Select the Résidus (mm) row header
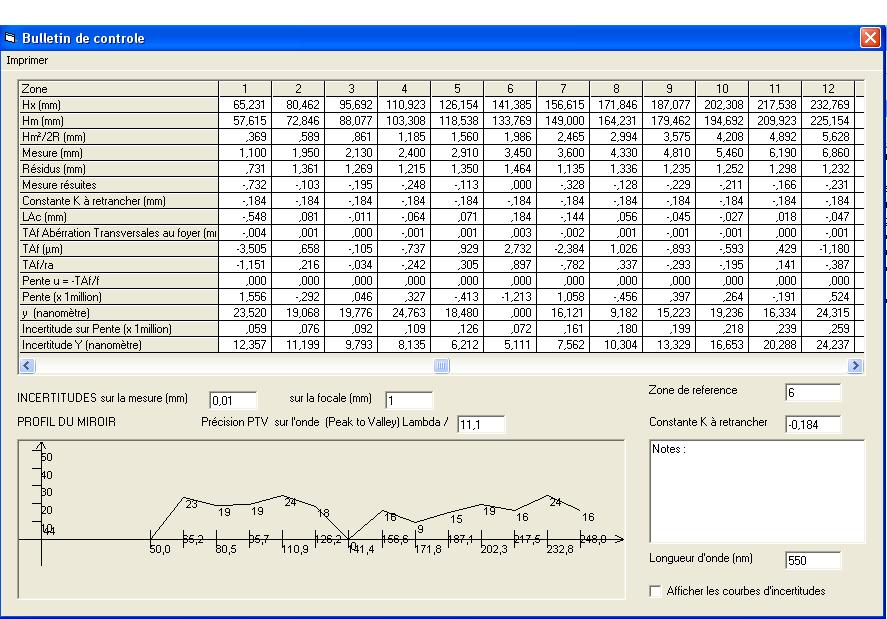The image size is (887, 619). click(119, 169)
